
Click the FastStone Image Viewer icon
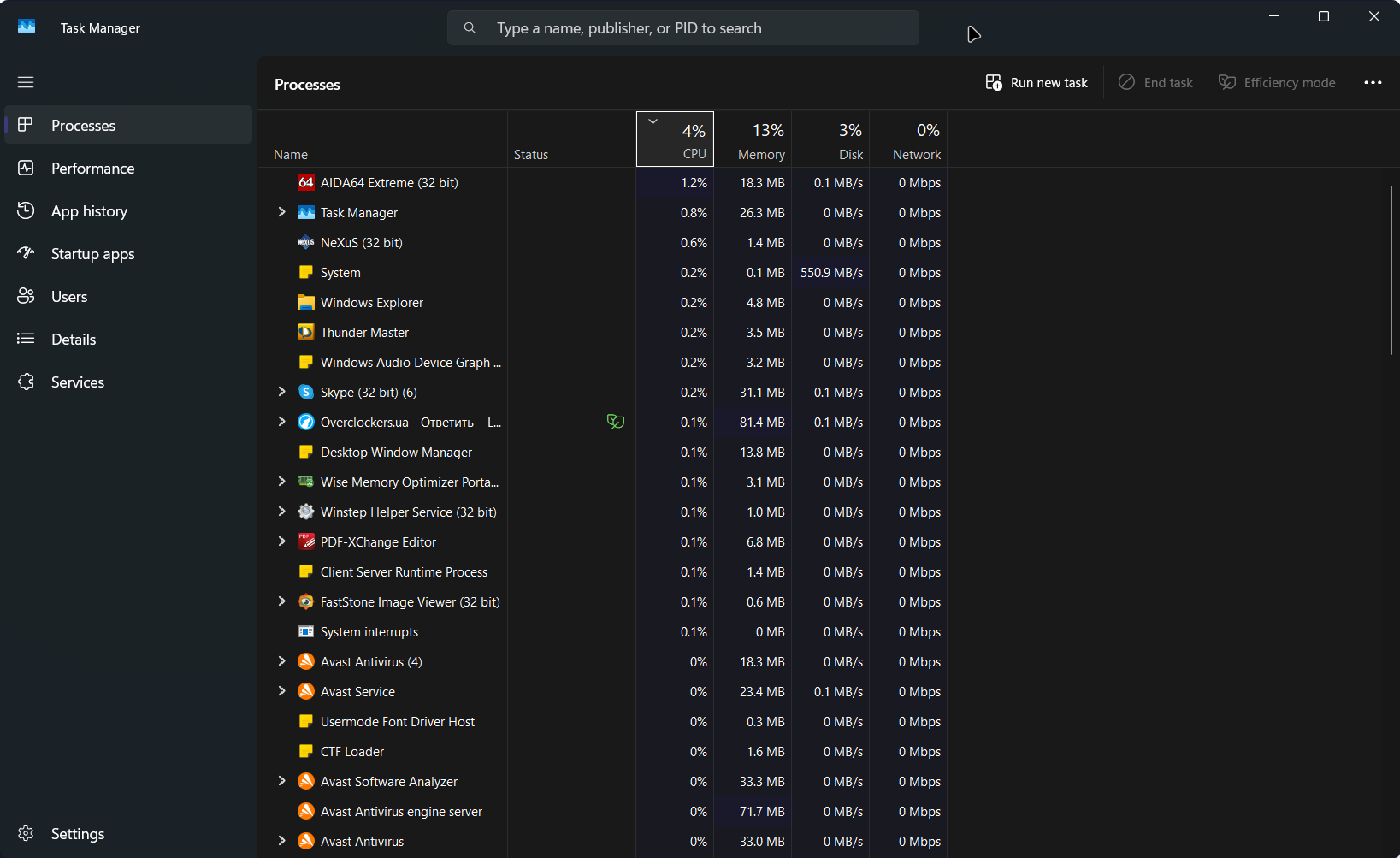click(x=305, y=601)
